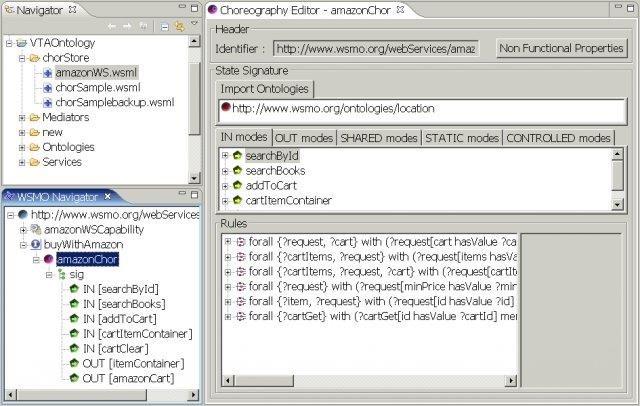Click the Non Functional Properties button

[x=562, y=49]
